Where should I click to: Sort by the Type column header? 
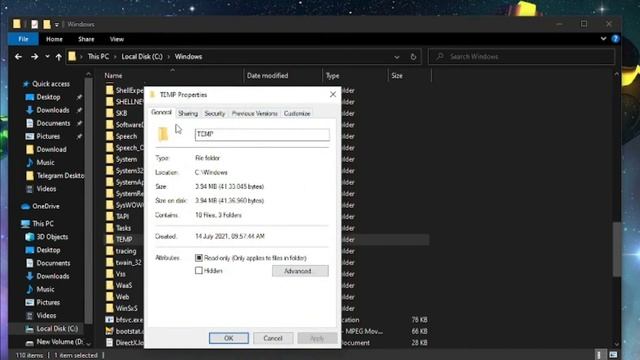[x=332, y=76]
